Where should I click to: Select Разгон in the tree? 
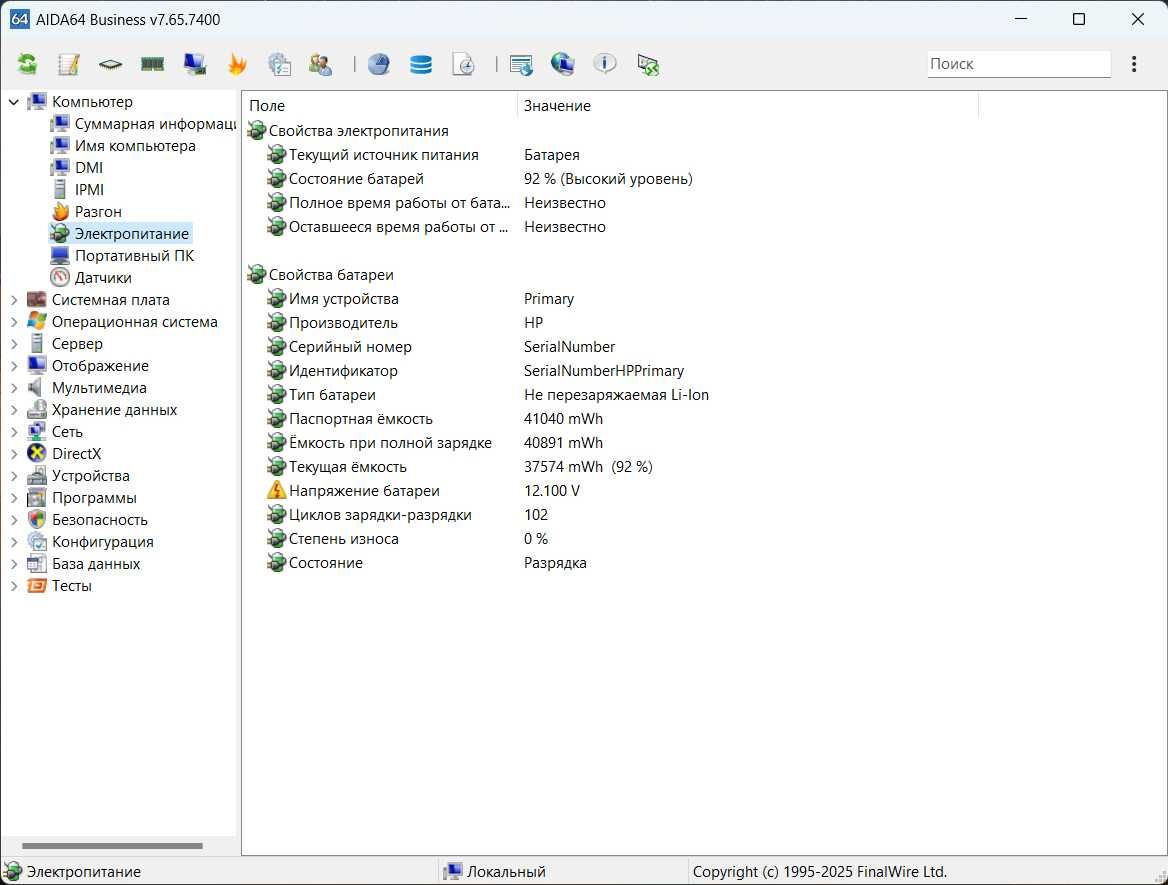(98, 212)
